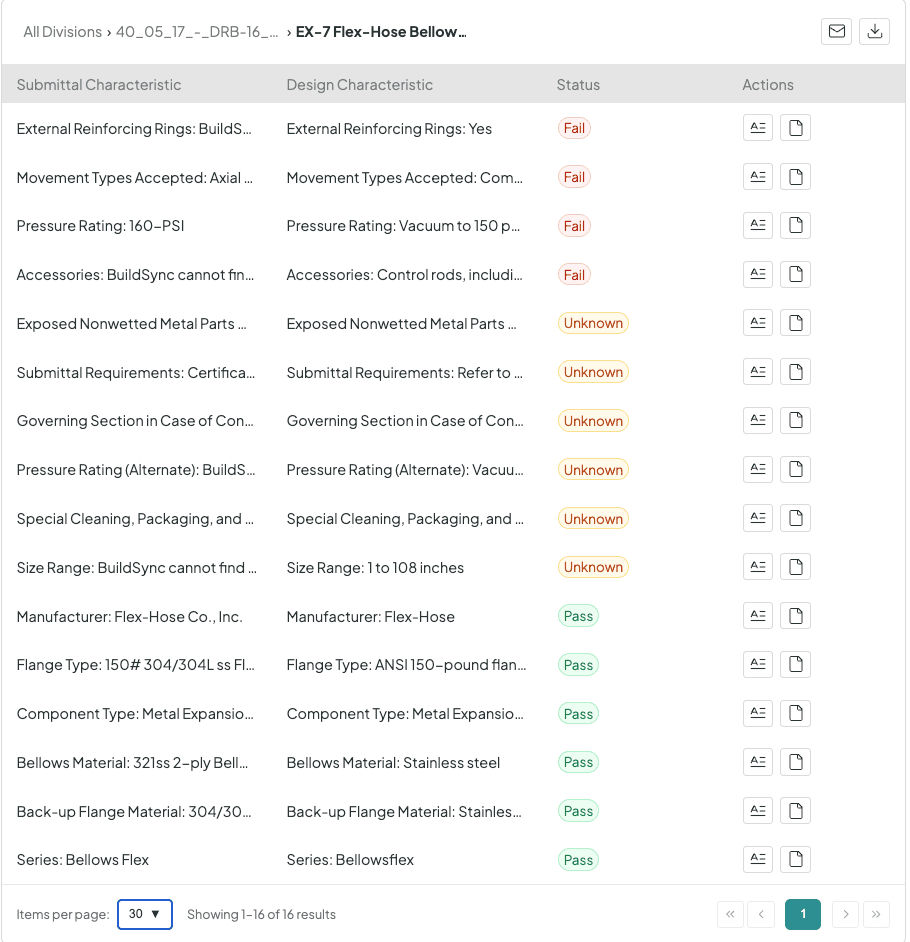This screenshot has width=910, height=942.
Task: Open text details for Pressure Rating (Alternate) row
Action: coord(758,469)
